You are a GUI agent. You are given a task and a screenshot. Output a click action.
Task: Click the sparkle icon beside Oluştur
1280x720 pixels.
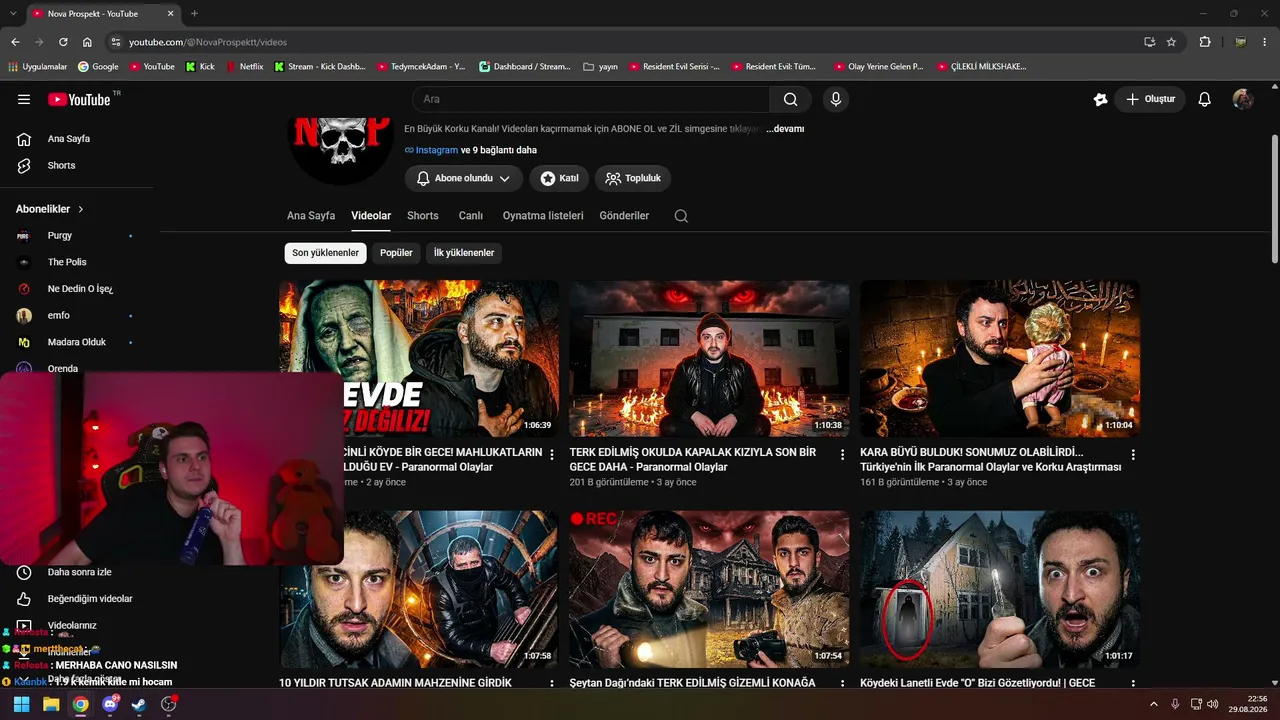point(1101,99)
